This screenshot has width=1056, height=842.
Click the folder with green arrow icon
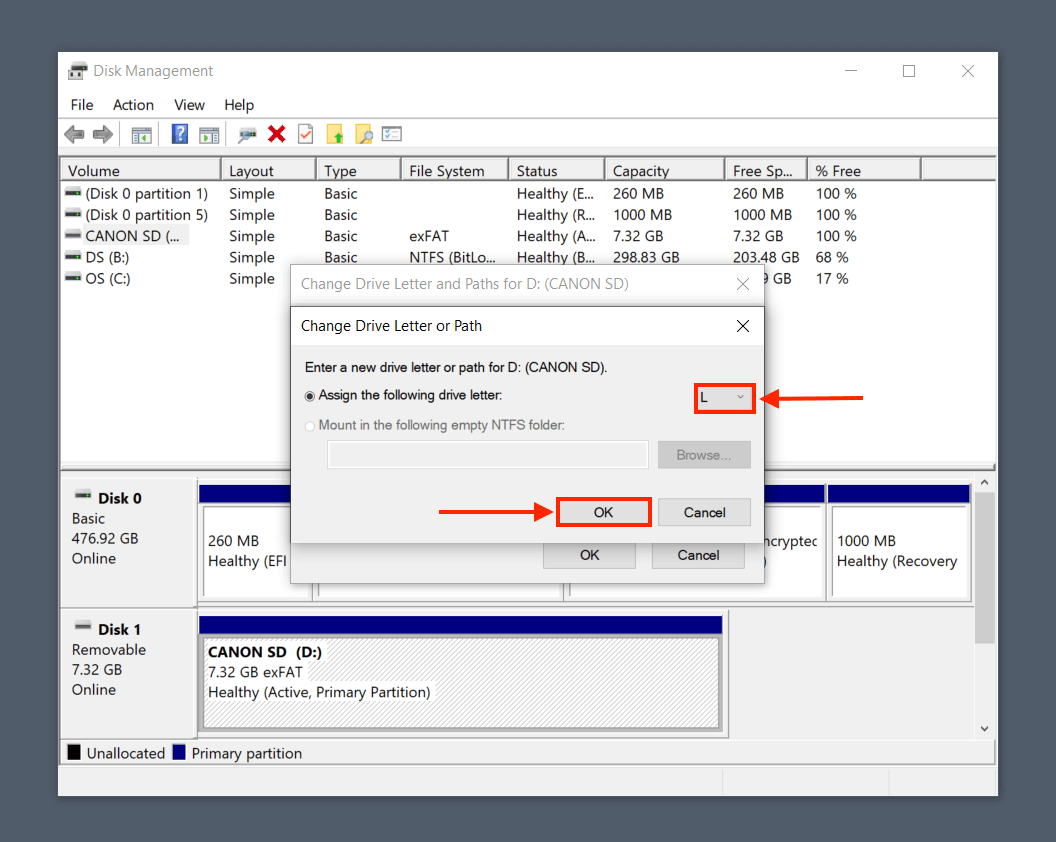click(335, 134)
